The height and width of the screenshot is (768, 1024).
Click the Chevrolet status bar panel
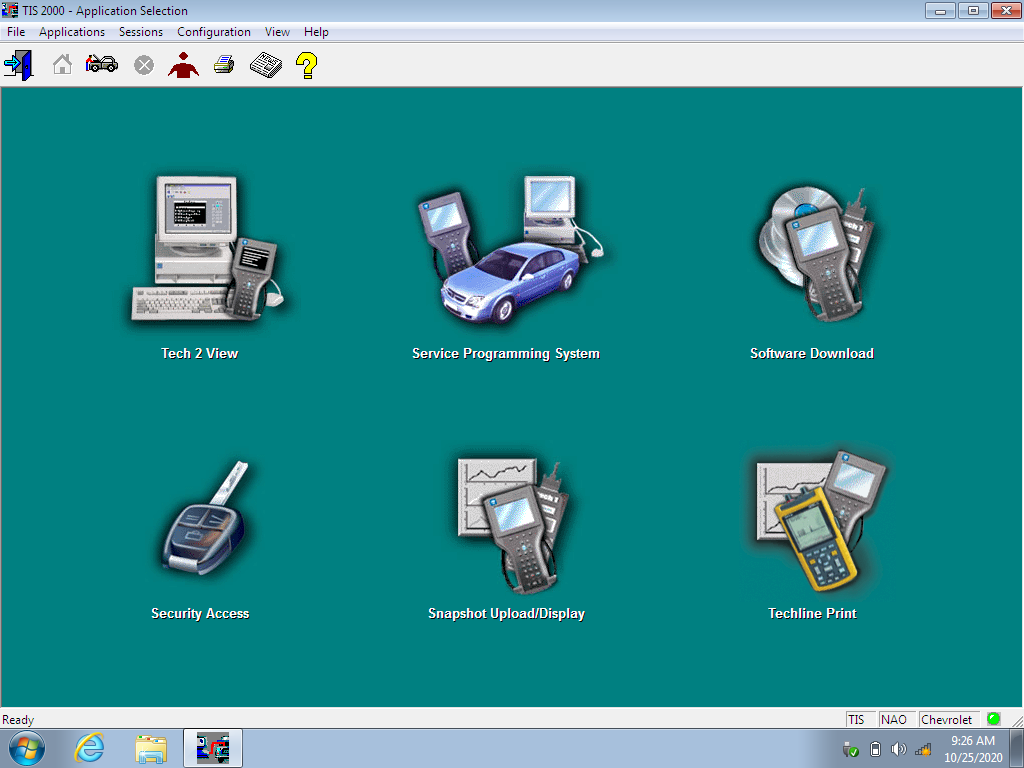click(948, 718)
